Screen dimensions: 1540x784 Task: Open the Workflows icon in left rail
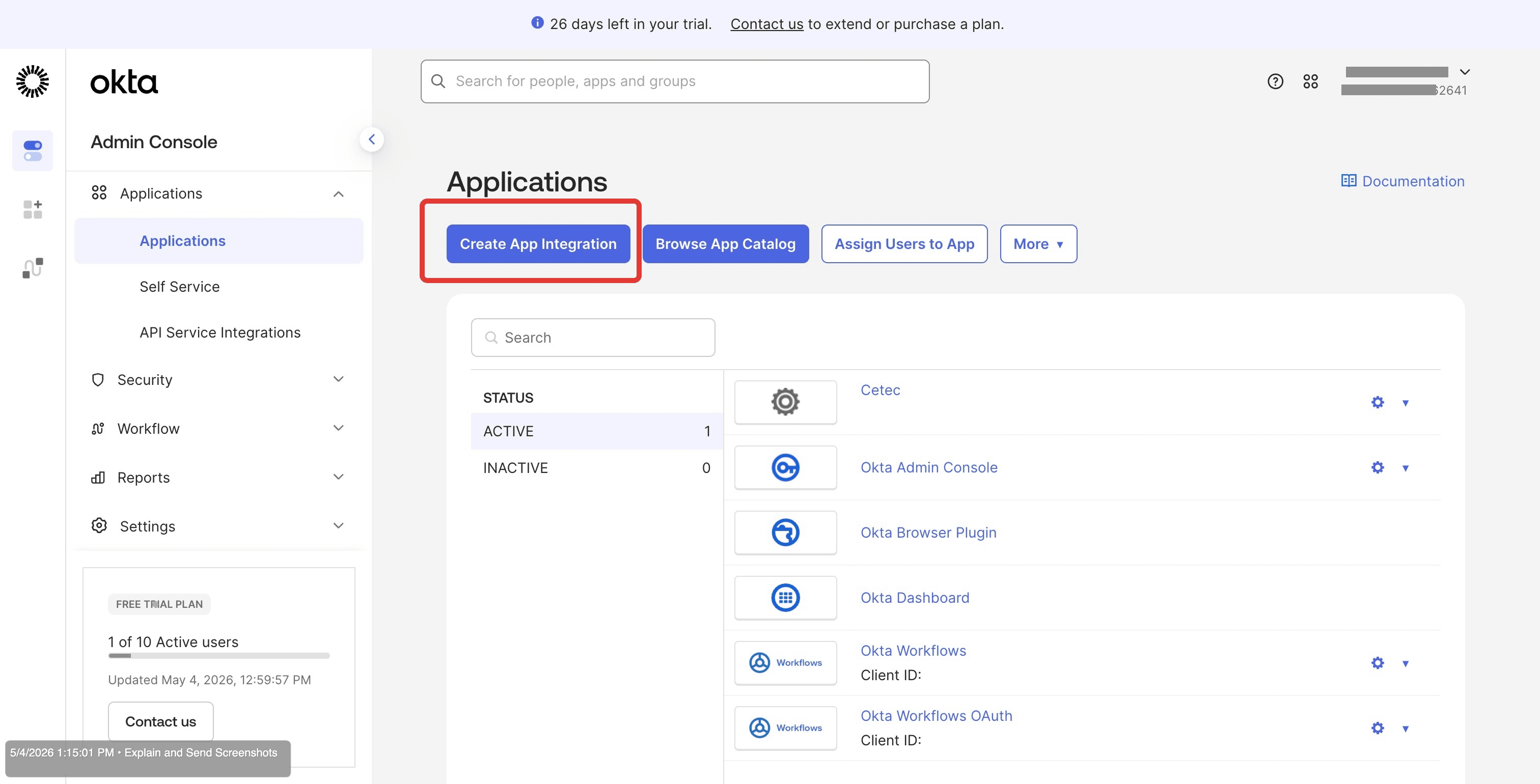[x=32, y=268]
